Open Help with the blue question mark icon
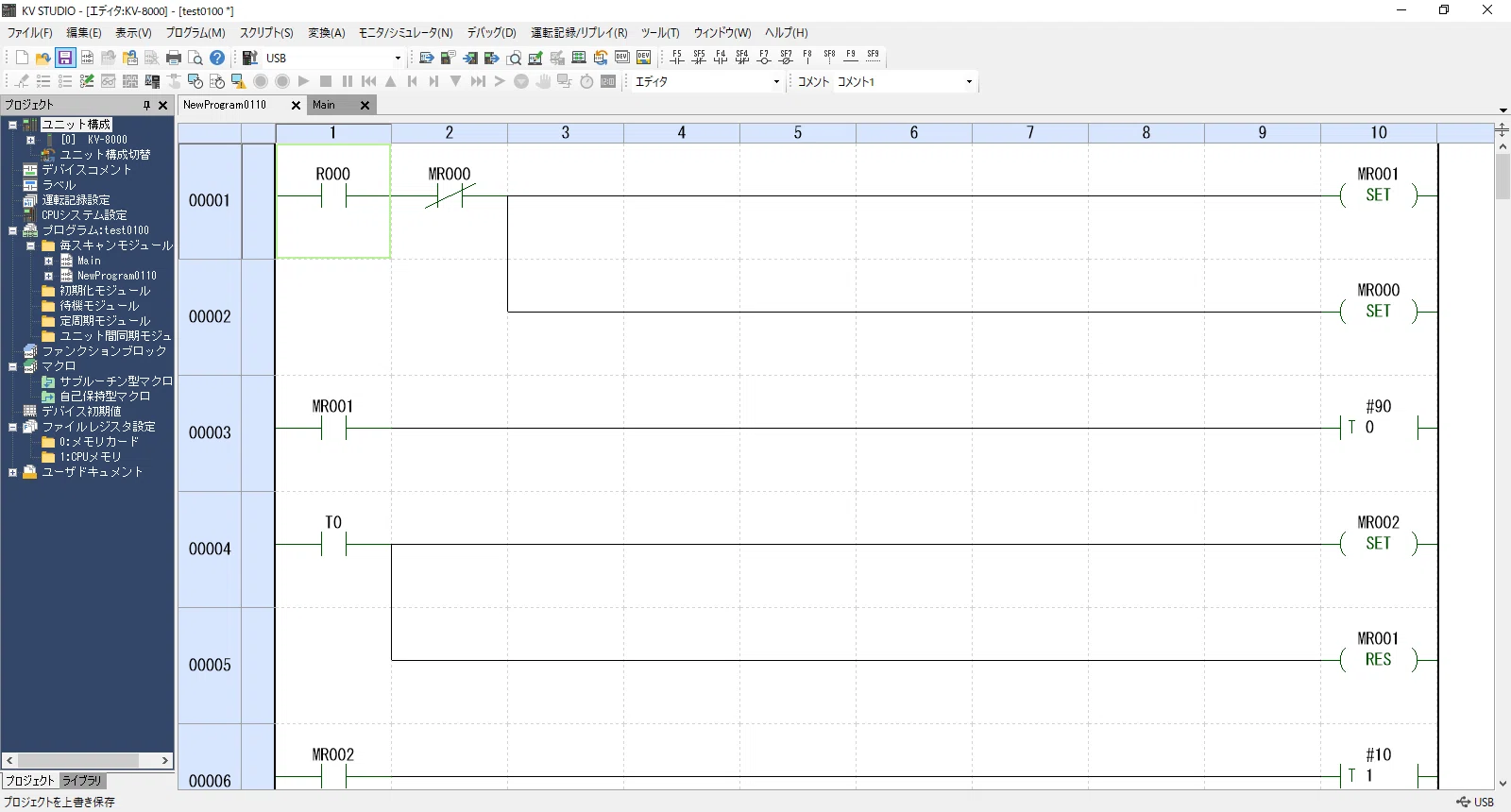The height and width of the screenshot is (812, 1511). coord(217,58)
